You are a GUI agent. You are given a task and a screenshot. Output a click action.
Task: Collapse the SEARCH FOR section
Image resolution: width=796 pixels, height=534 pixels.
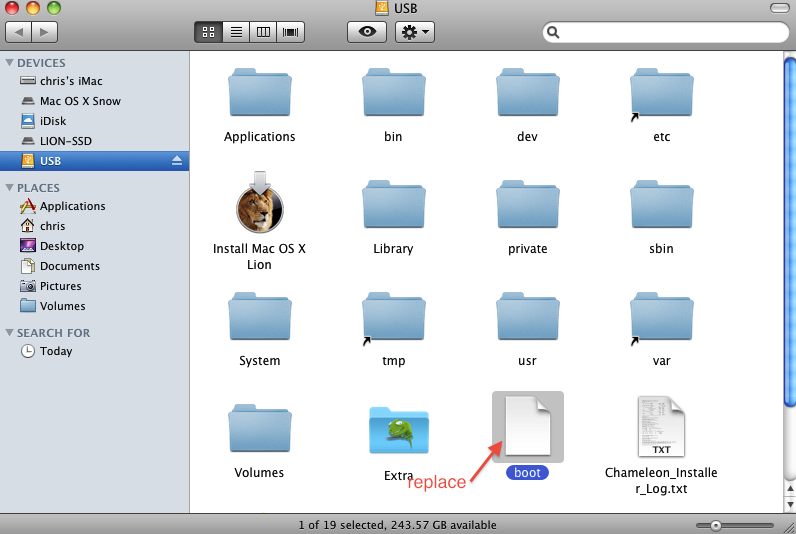click(9, 332)
